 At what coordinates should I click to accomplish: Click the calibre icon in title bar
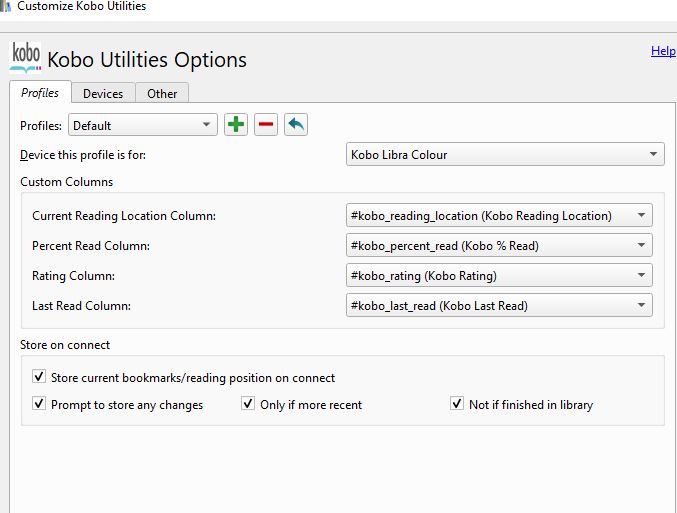coord(6,6)
